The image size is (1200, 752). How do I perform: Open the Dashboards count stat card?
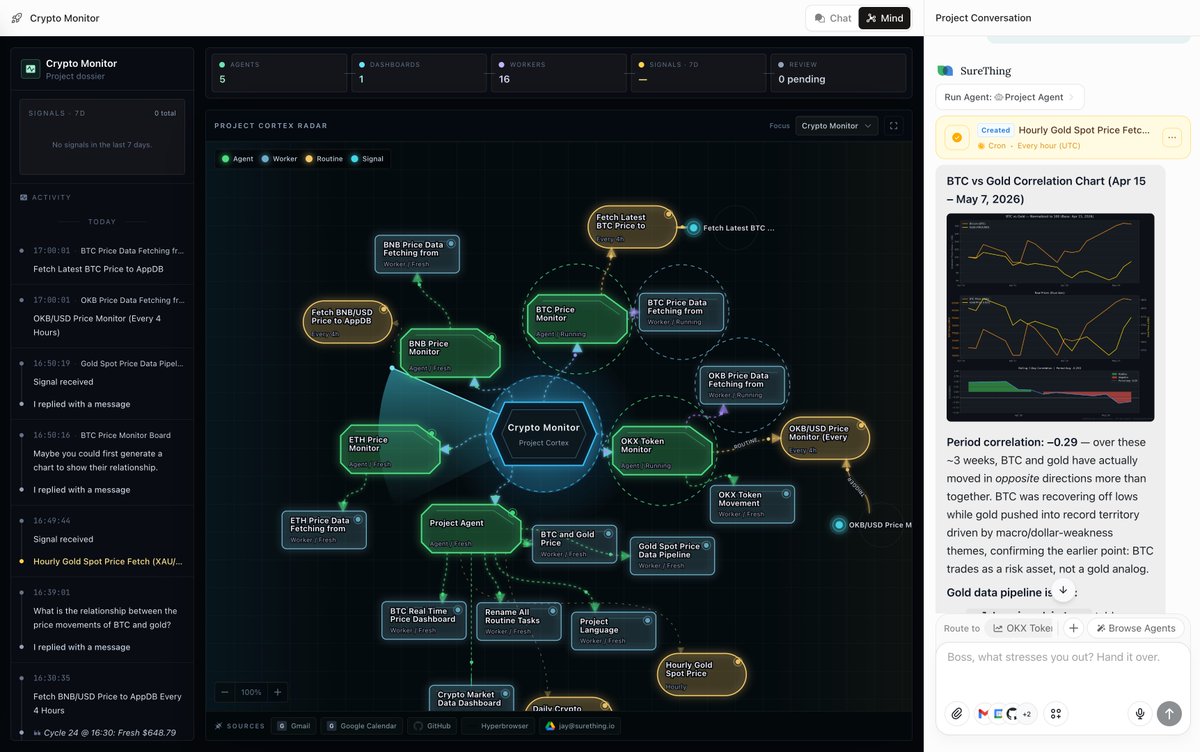tap(417, 72)
